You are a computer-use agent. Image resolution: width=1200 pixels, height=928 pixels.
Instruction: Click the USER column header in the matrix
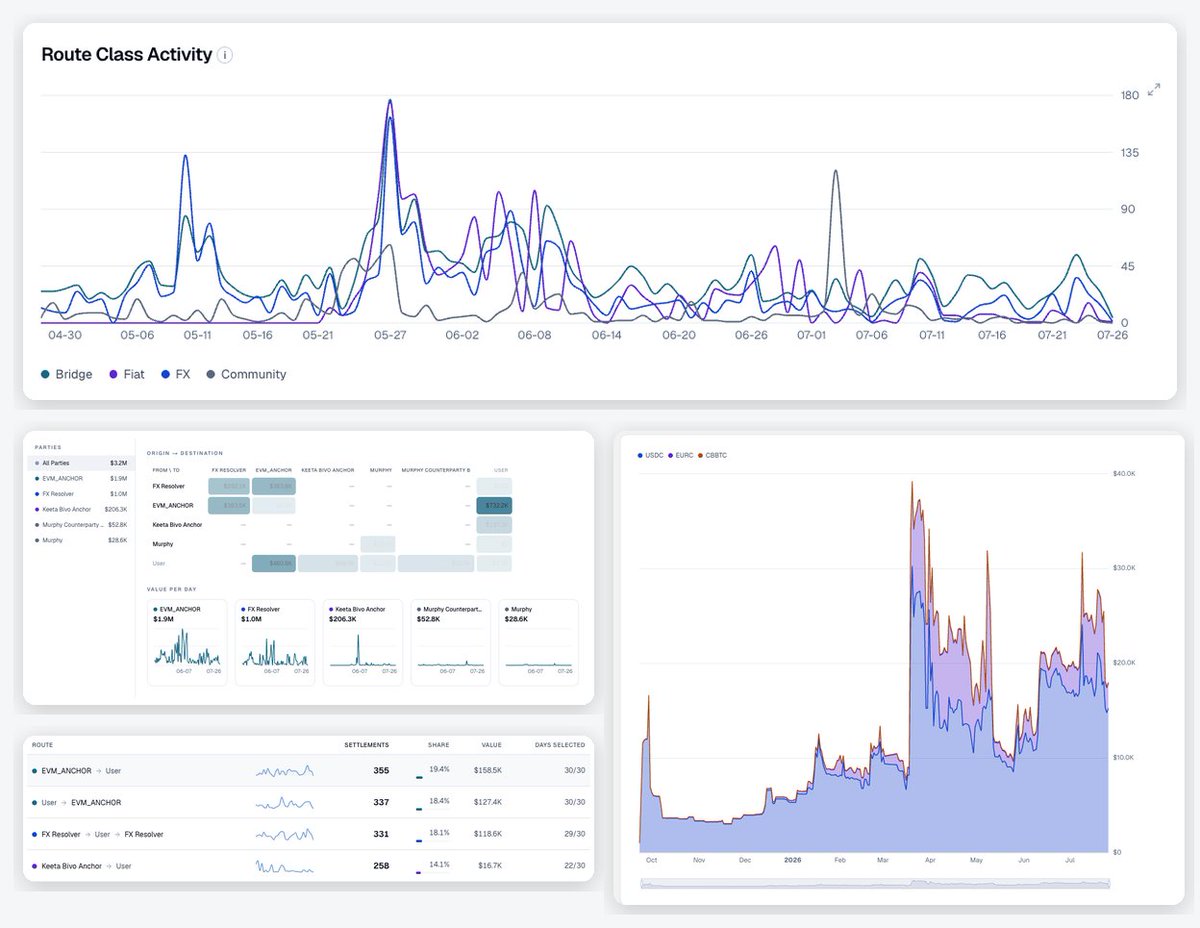point(501,468)
